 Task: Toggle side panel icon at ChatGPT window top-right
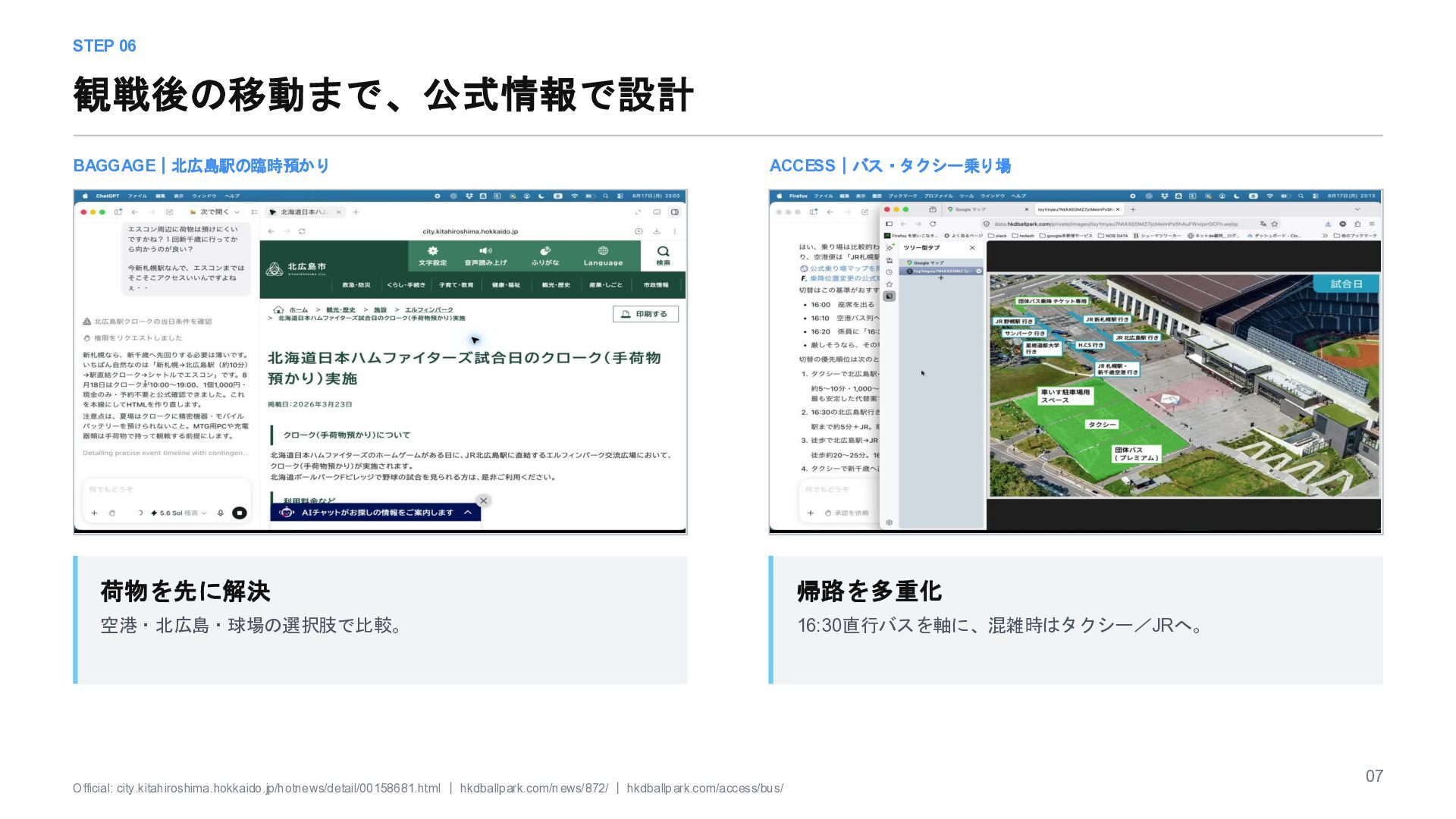tap(674, 212)
